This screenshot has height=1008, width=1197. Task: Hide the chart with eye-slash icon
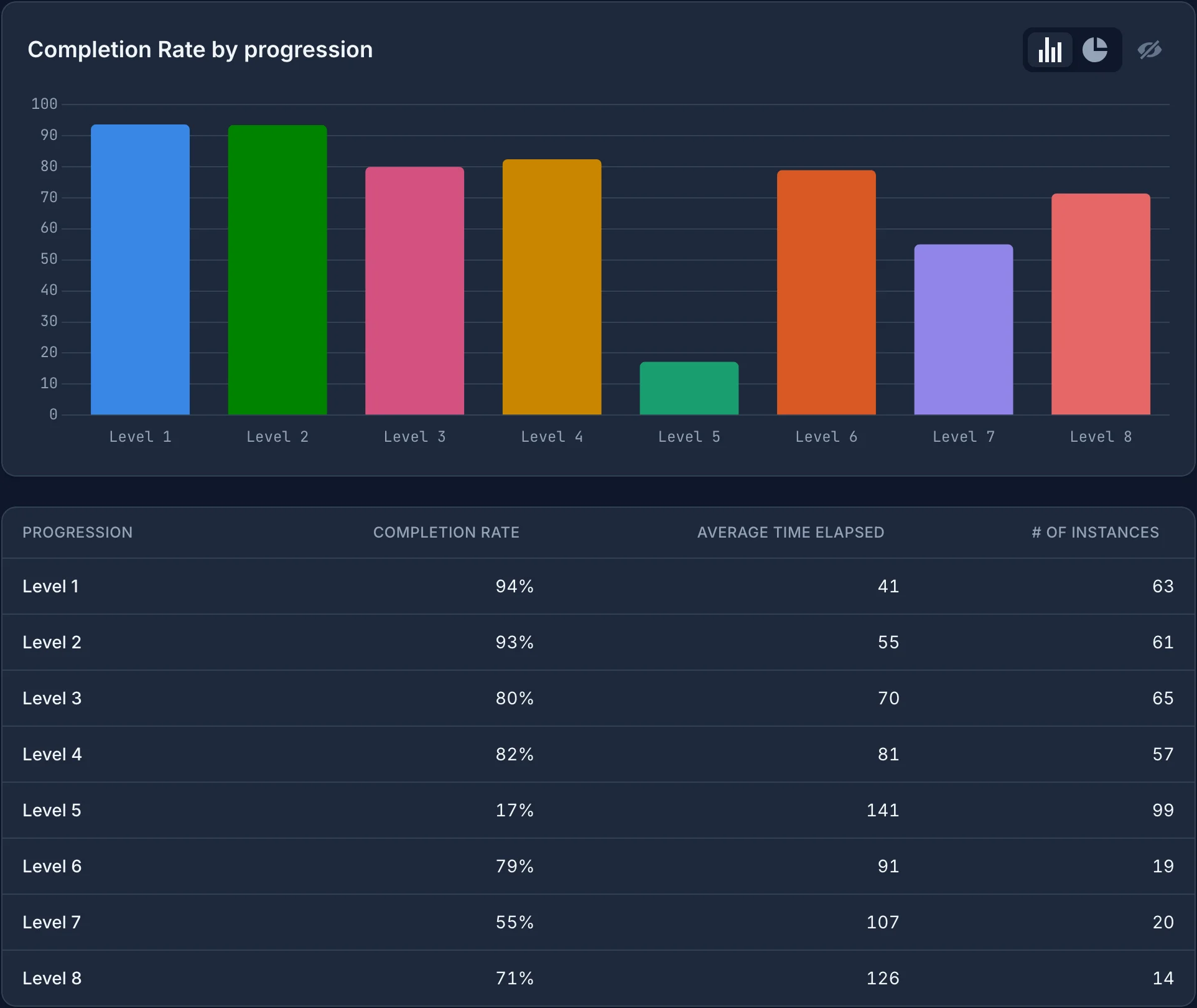(x=1149, y=50)
